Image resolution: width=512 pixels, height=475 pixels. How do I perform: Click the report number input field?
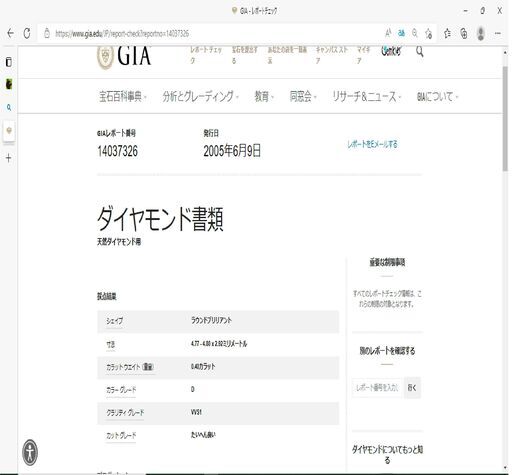coord(378,388)
